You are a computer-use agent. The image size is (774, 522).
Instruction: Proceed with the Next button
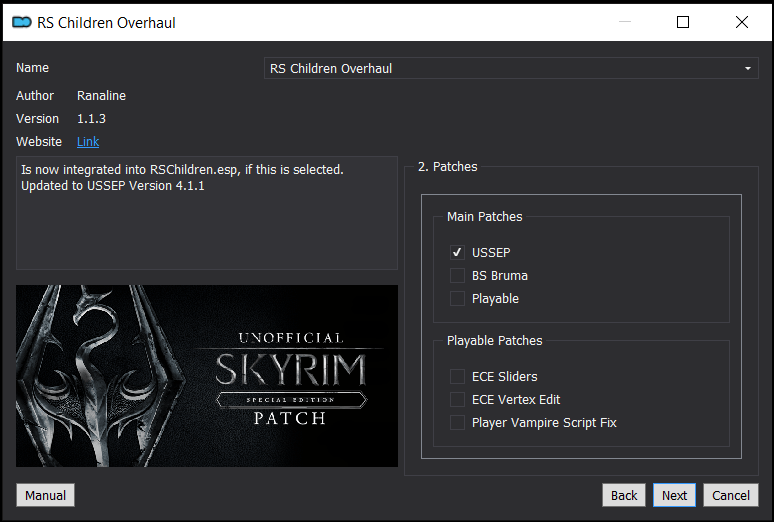pos(674,495)
